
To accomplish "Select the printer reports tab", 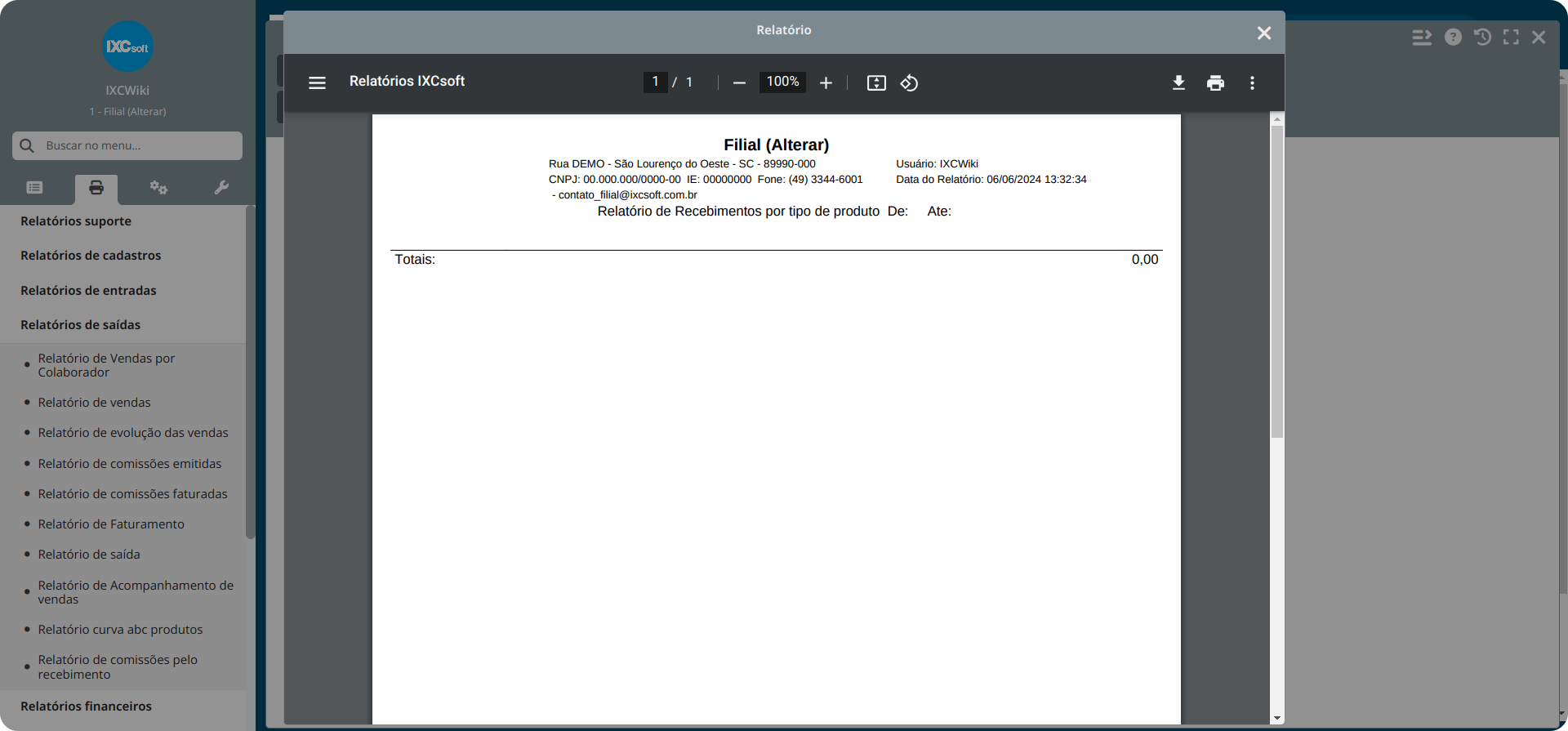I will point(96,188).
